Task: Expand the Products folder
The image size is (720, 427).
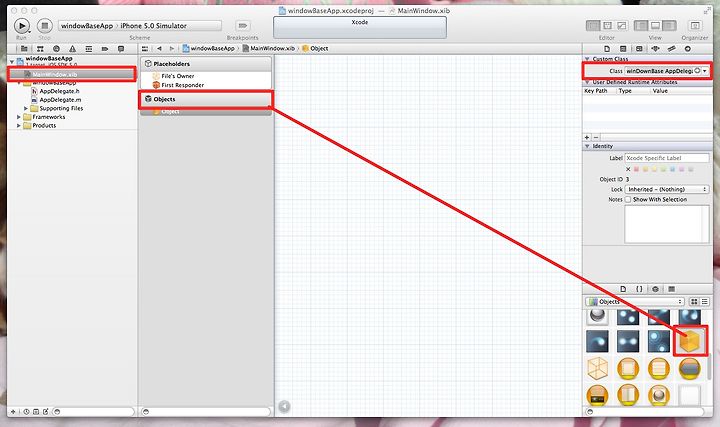Action: (19, 125)
